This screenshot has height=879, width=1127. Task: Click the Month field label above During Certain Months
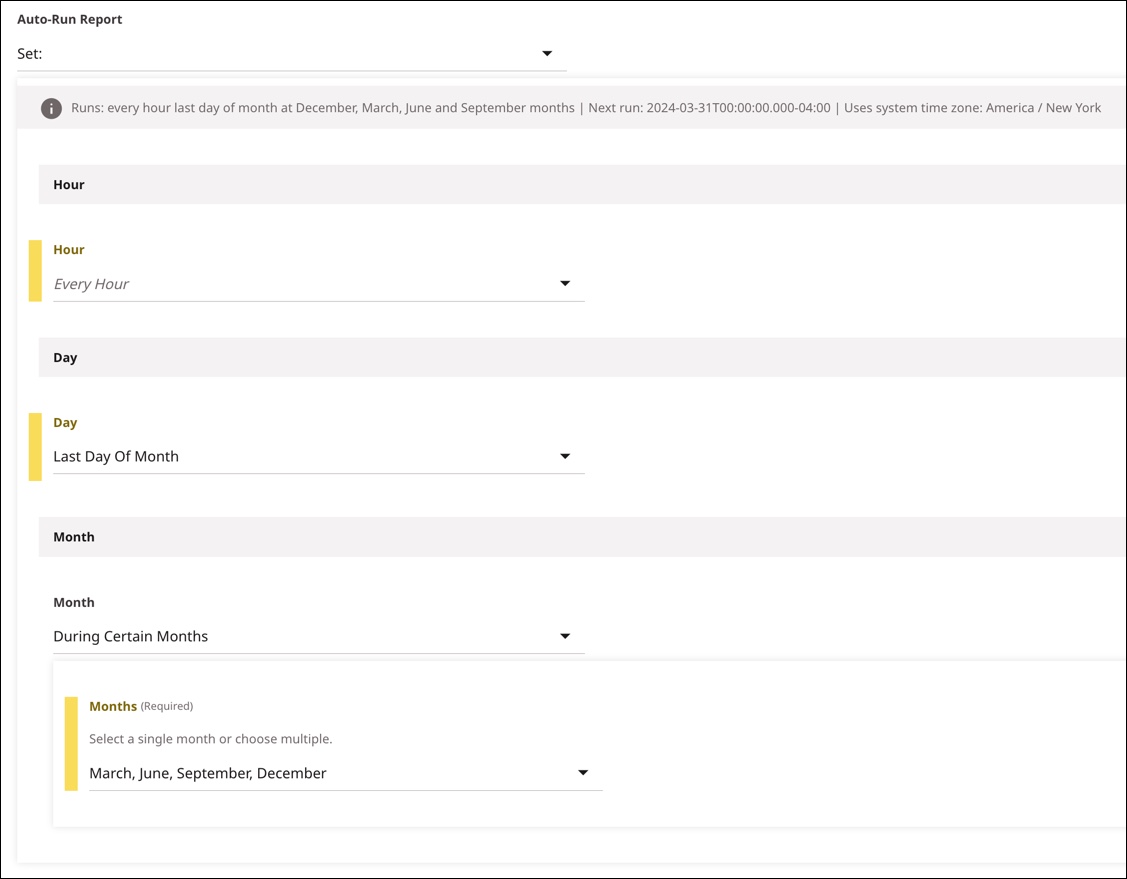coord(74,602)
